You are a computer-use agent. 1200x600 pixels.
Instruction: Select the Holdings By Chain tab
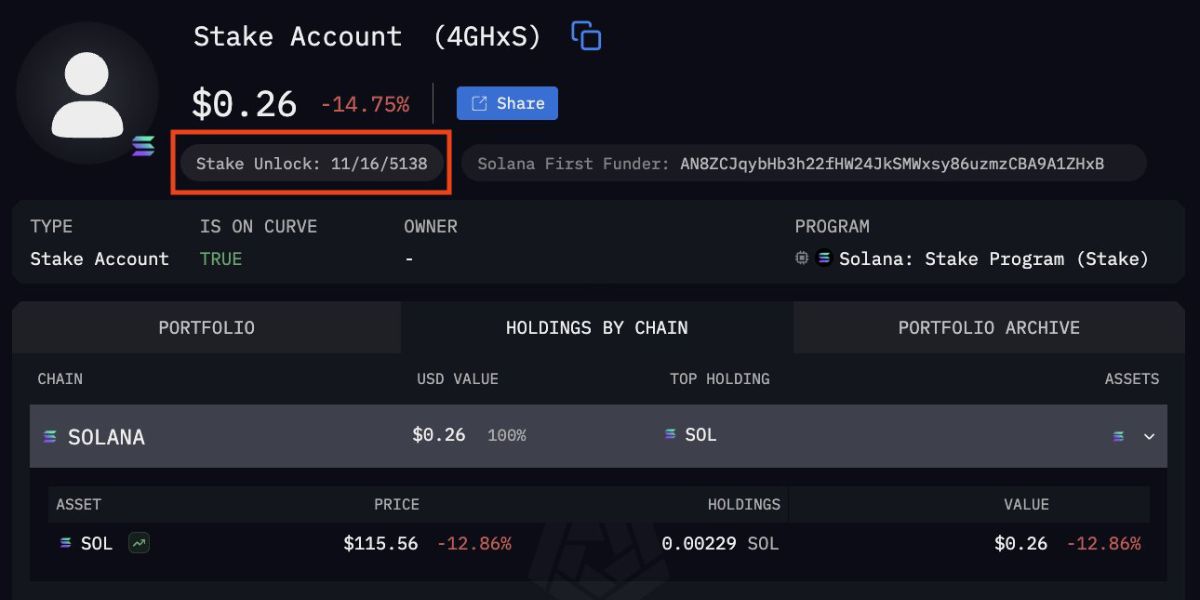click(x=597, y=328)
